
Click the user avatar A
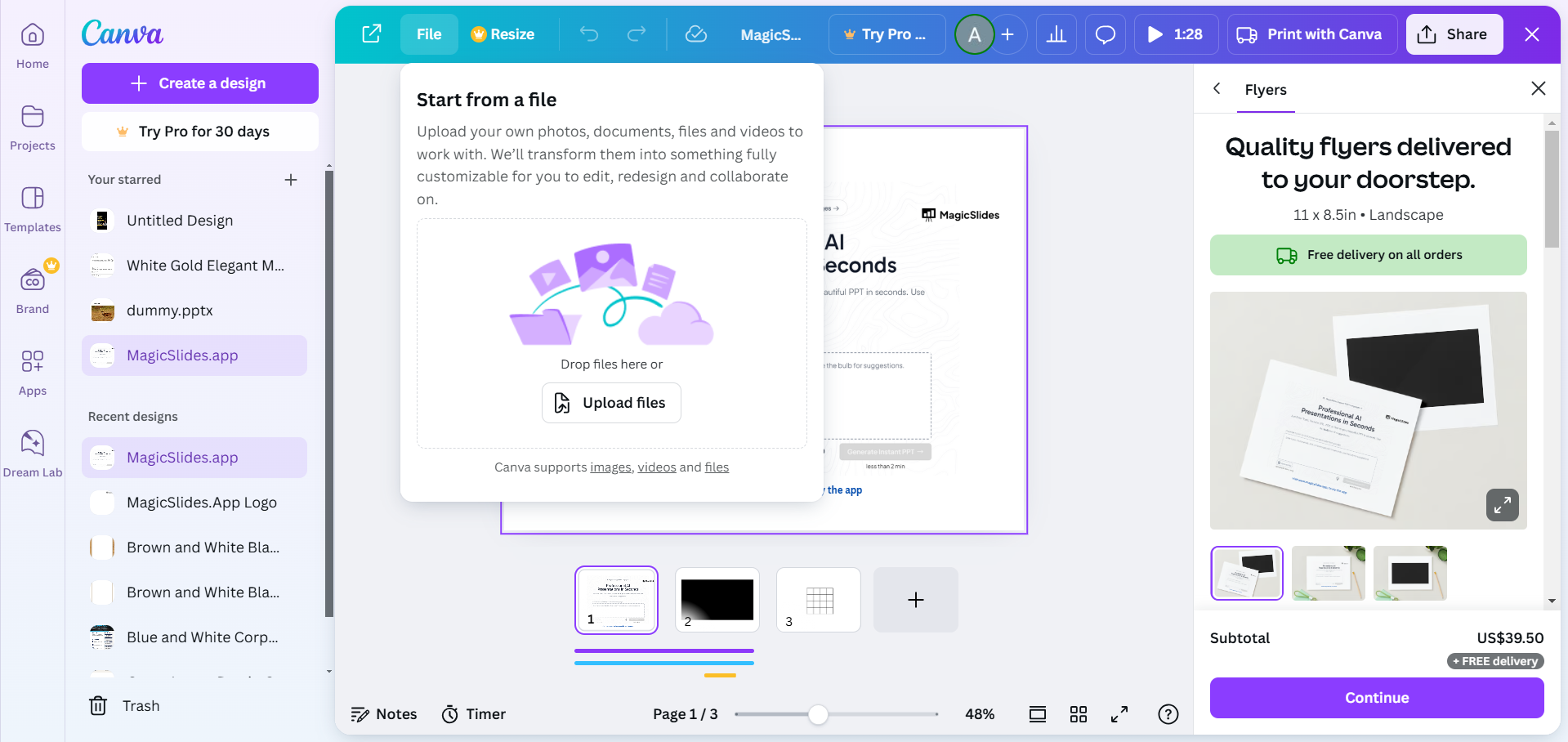[974, 34]
